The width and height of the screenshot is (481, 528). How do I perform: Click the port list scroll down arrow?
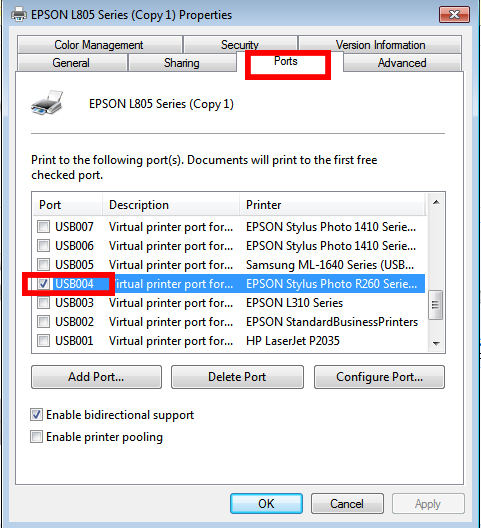436,343
